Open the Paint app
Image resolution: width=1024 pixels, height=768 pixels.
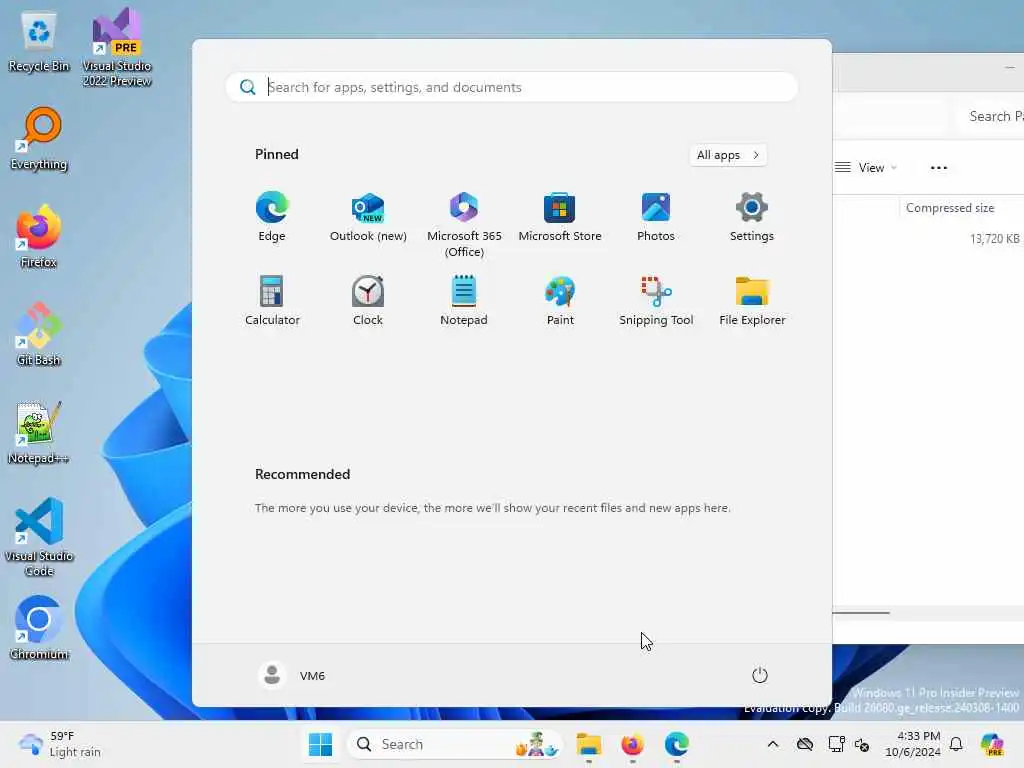[x=560, y=301]
